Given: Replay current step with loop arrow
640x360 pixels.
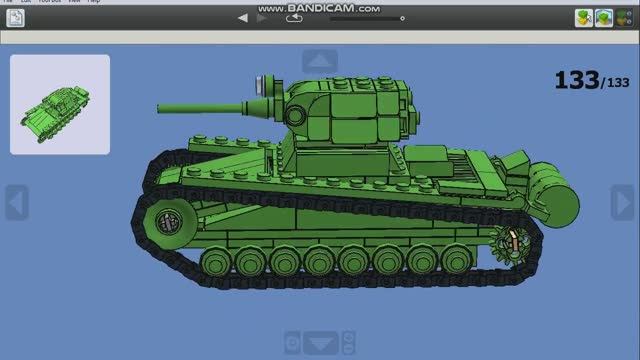Looking at the screenshot, I should point(294,18).
